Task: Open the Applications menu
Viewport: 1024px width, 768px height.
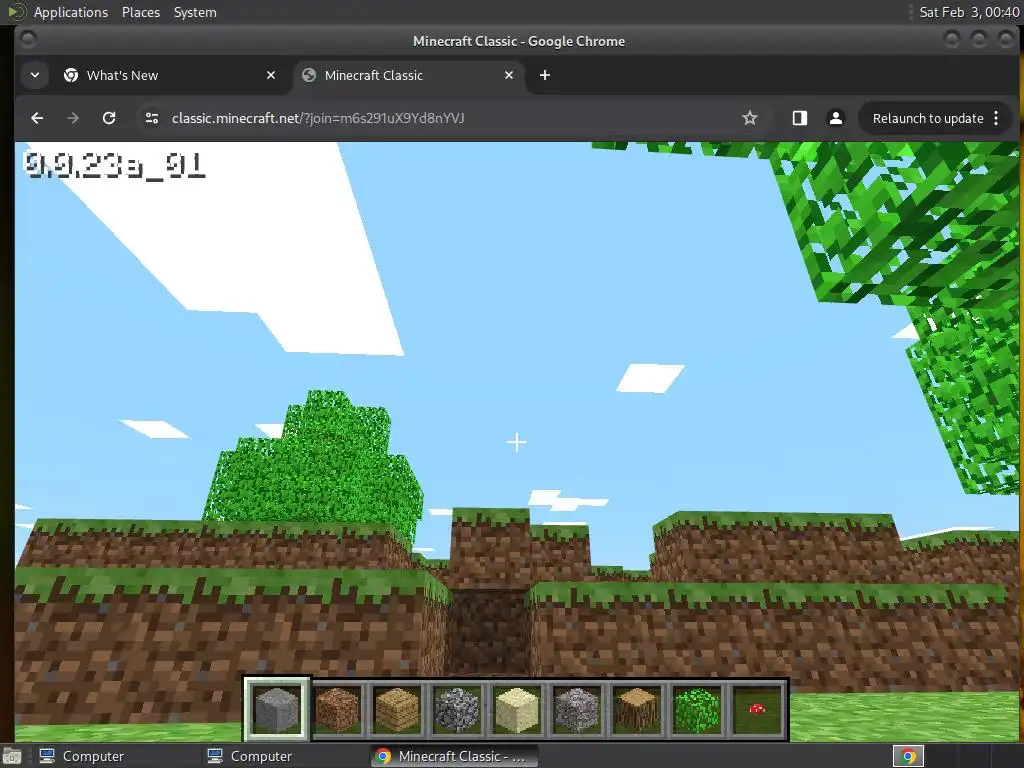Action: [x=71, y=12]
